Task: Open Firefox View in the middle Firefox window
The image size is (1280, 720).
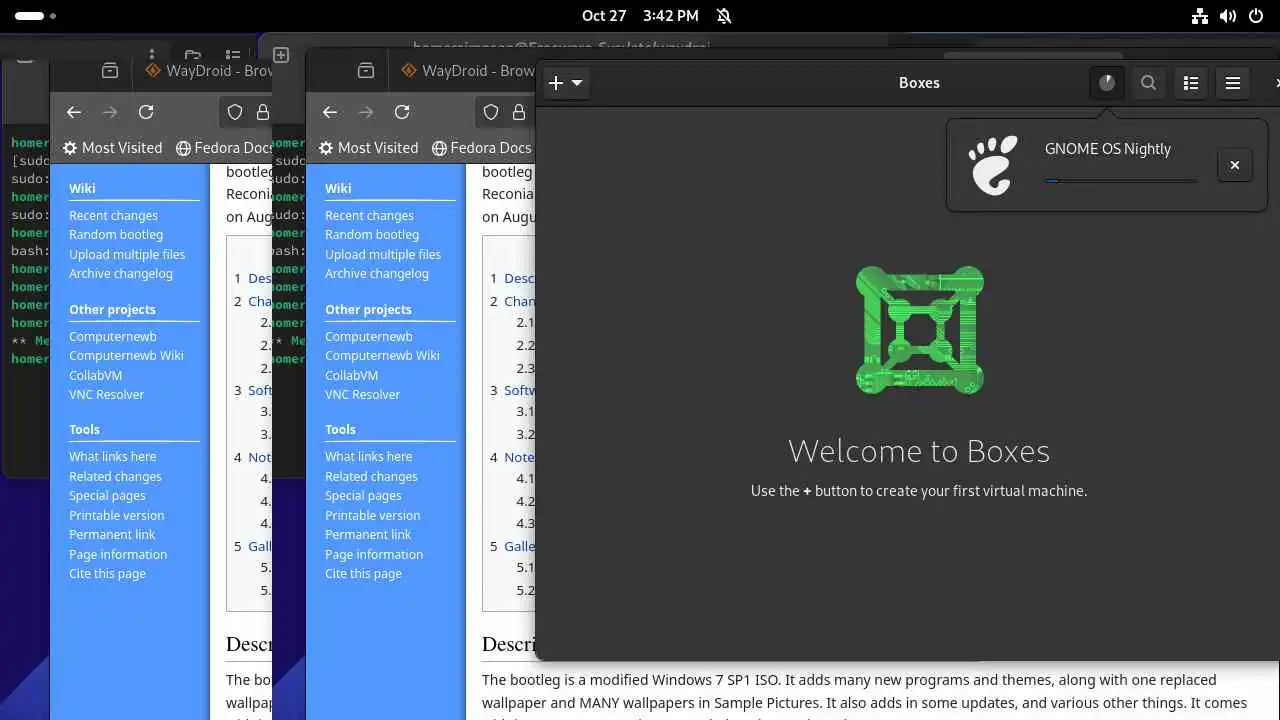Action: (366, 71)
